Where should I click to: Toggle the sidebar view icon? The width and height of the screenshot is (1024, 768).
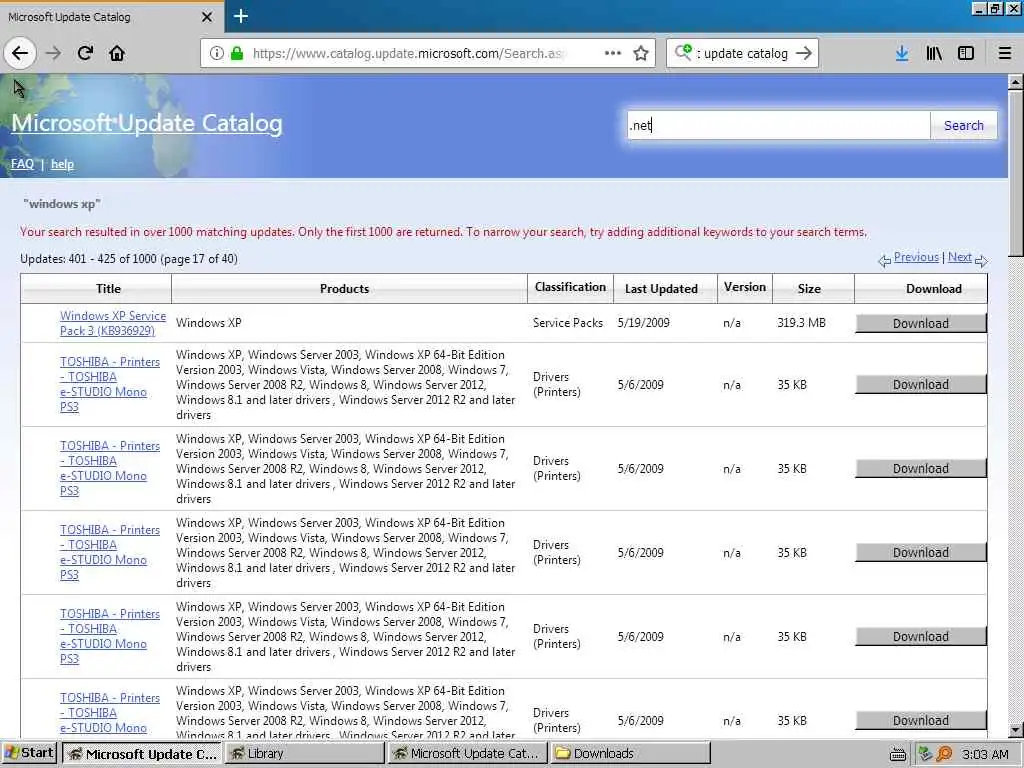(966, 53)
